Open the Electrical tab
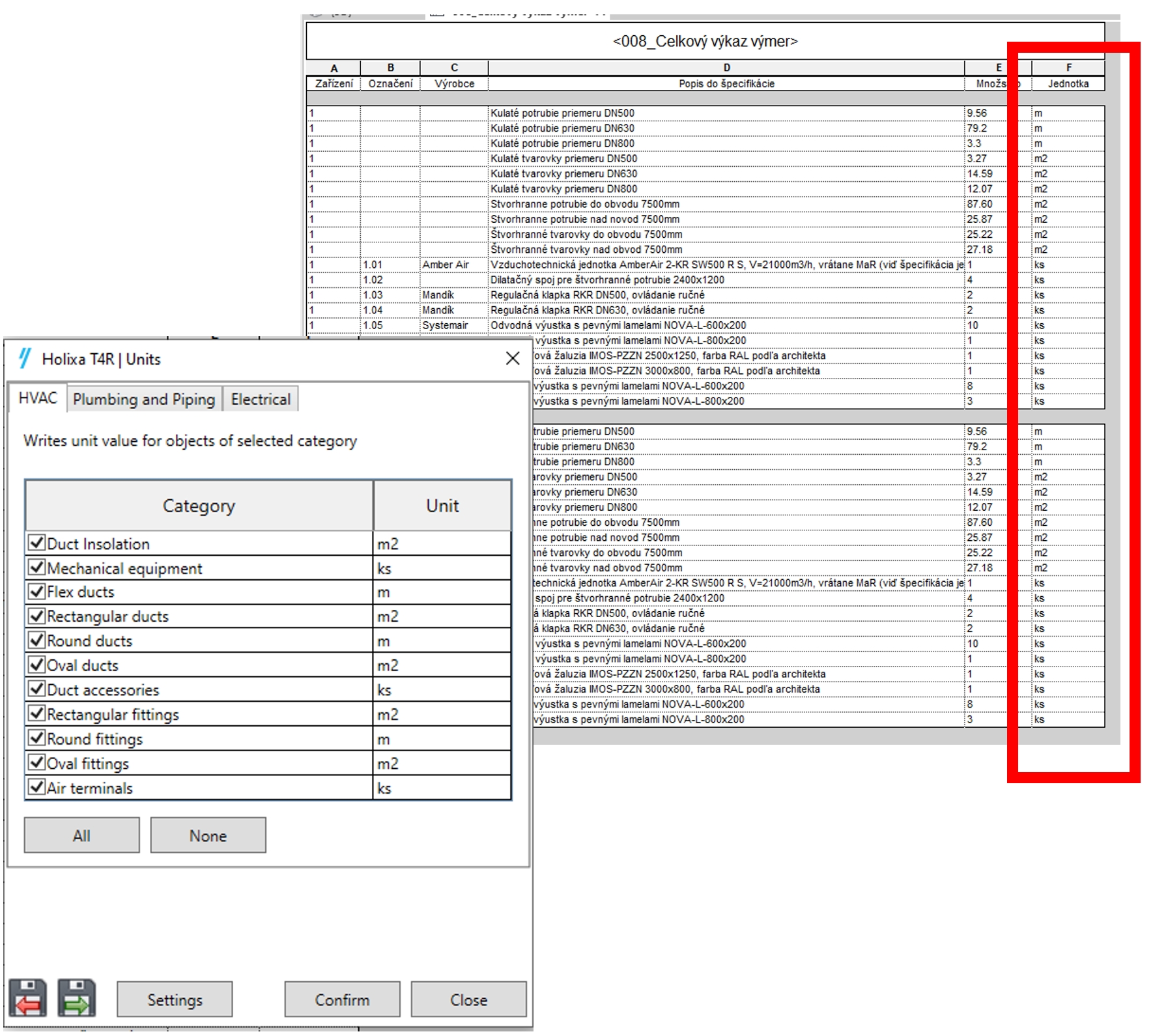Viewport: 1153px width, 1036px height. (x=261, y=399)
